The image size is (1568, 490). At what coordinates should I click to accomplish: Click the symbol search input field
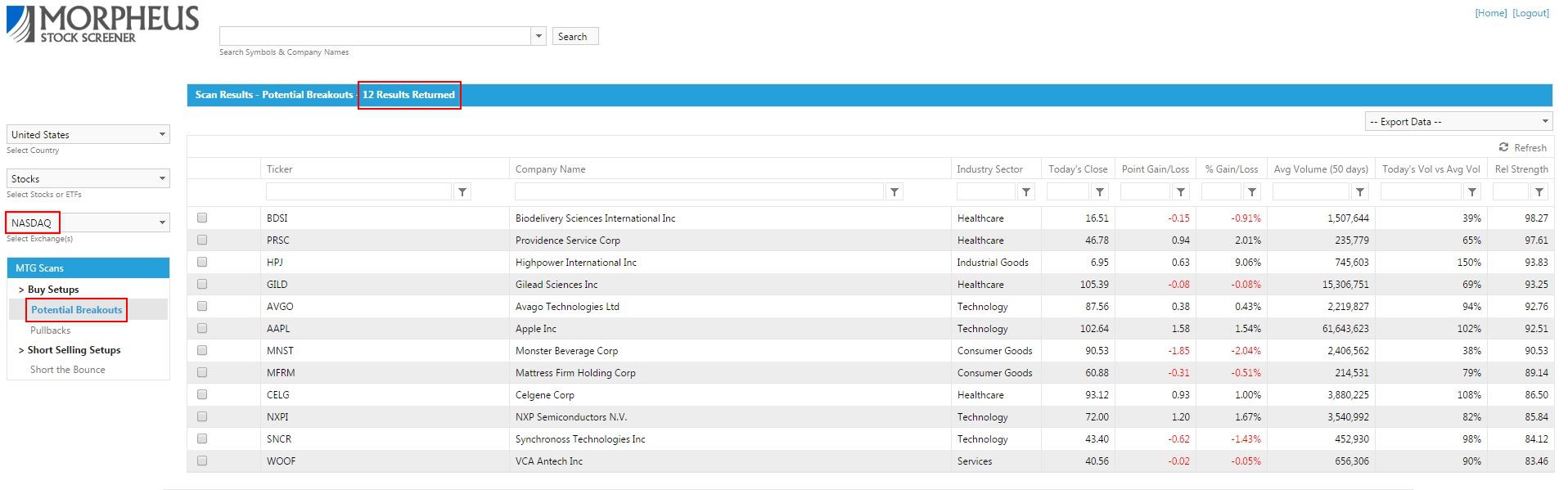[375, 36]
